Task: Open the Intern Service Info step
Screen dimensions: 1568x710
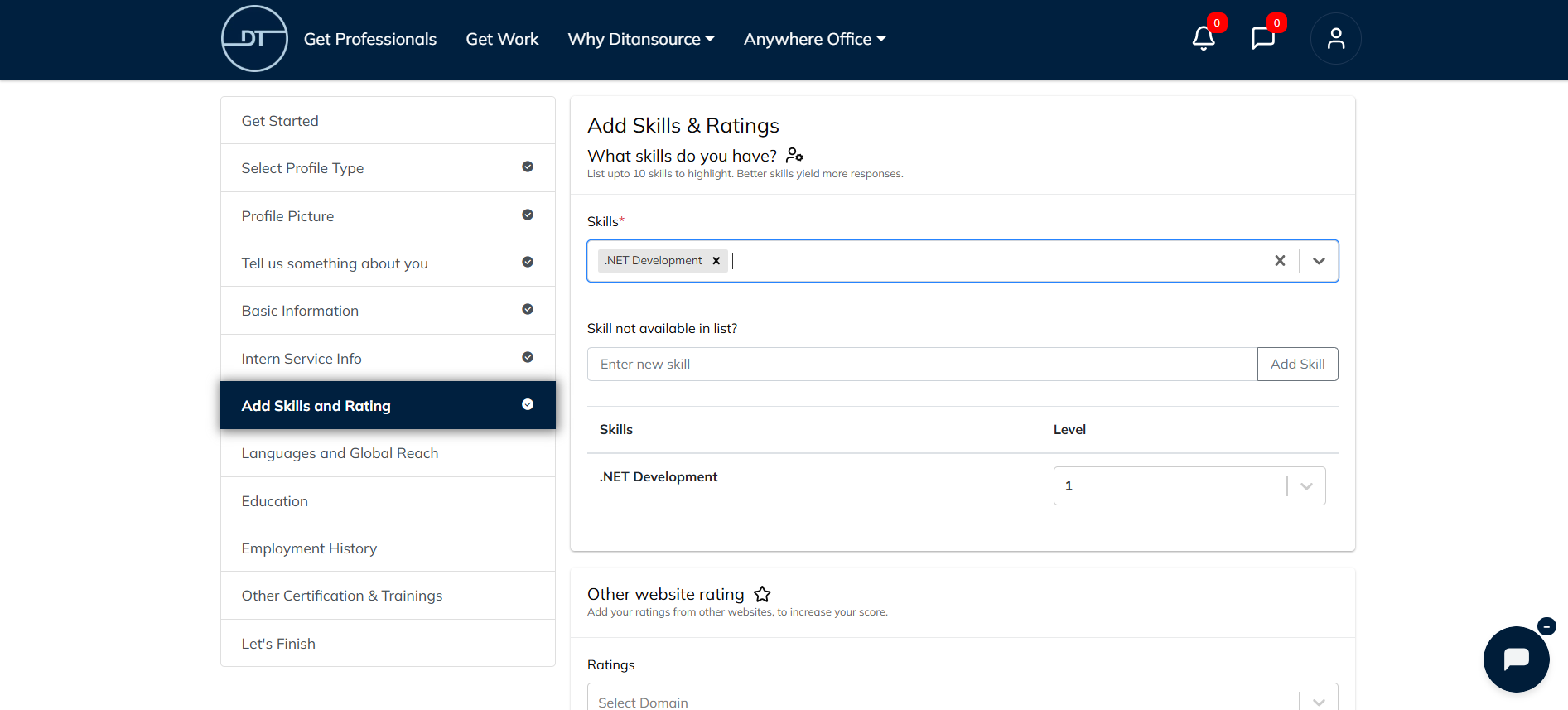Action: click(x=388, y=359)
